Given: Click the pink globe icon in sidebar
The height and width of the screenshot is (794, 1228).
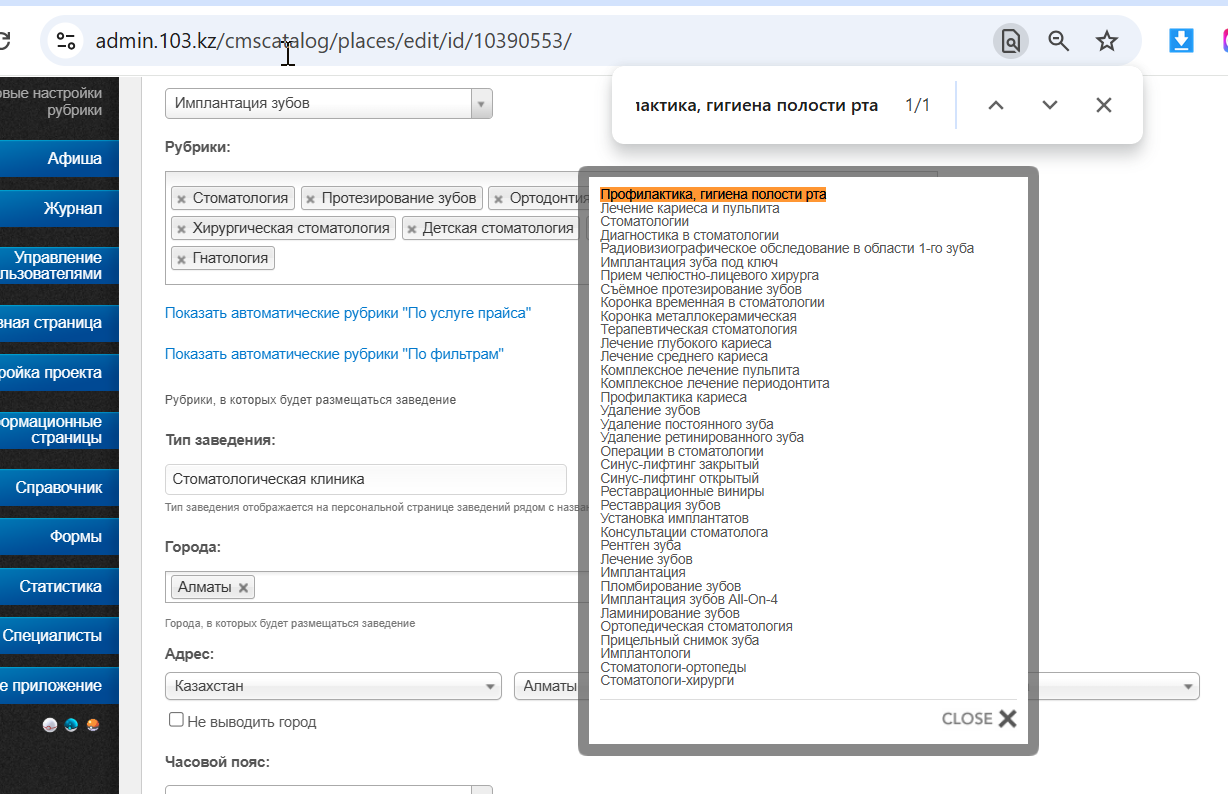Looking at the screenshot, I should [50, 725].
